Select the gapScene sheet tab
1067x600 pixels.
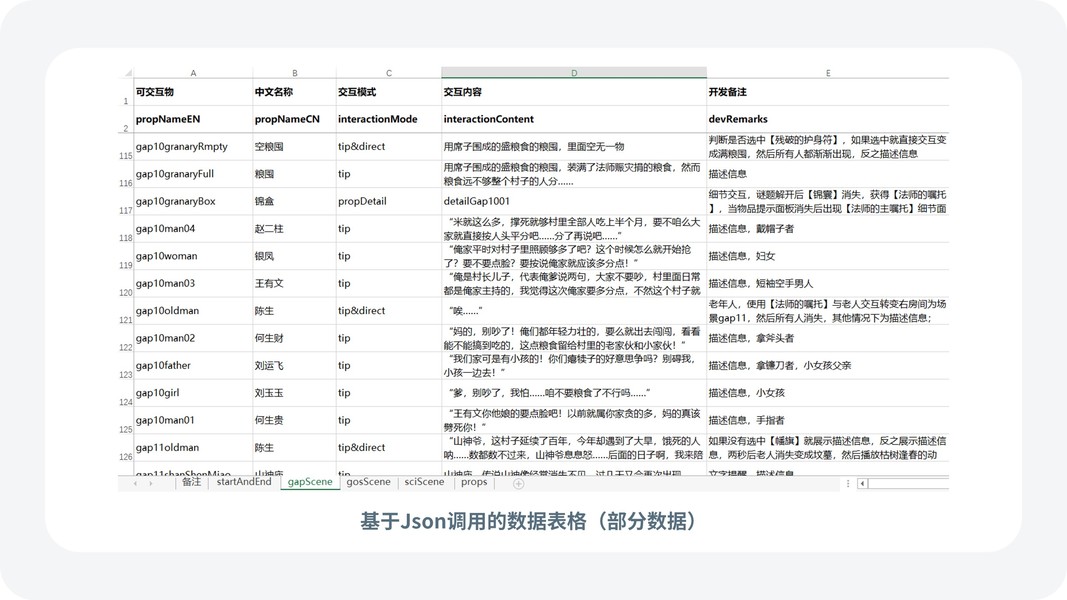pos(310,482)
